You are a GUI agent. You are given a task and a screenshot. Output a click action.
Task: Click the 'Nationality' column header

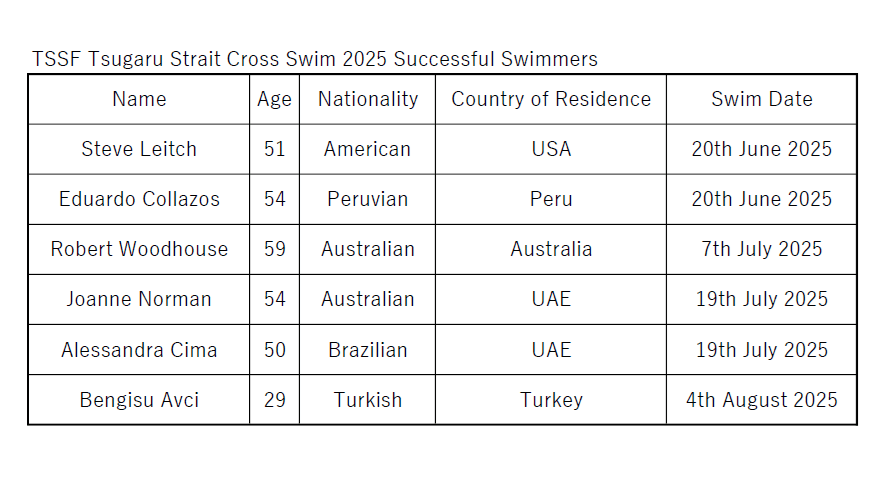coord(367,99)
